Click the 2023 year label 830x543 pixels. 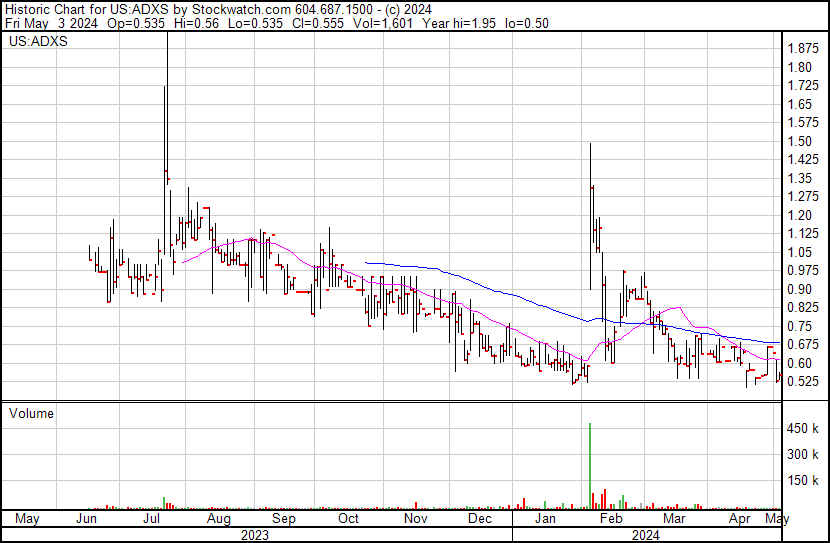(x=255, y=535)
